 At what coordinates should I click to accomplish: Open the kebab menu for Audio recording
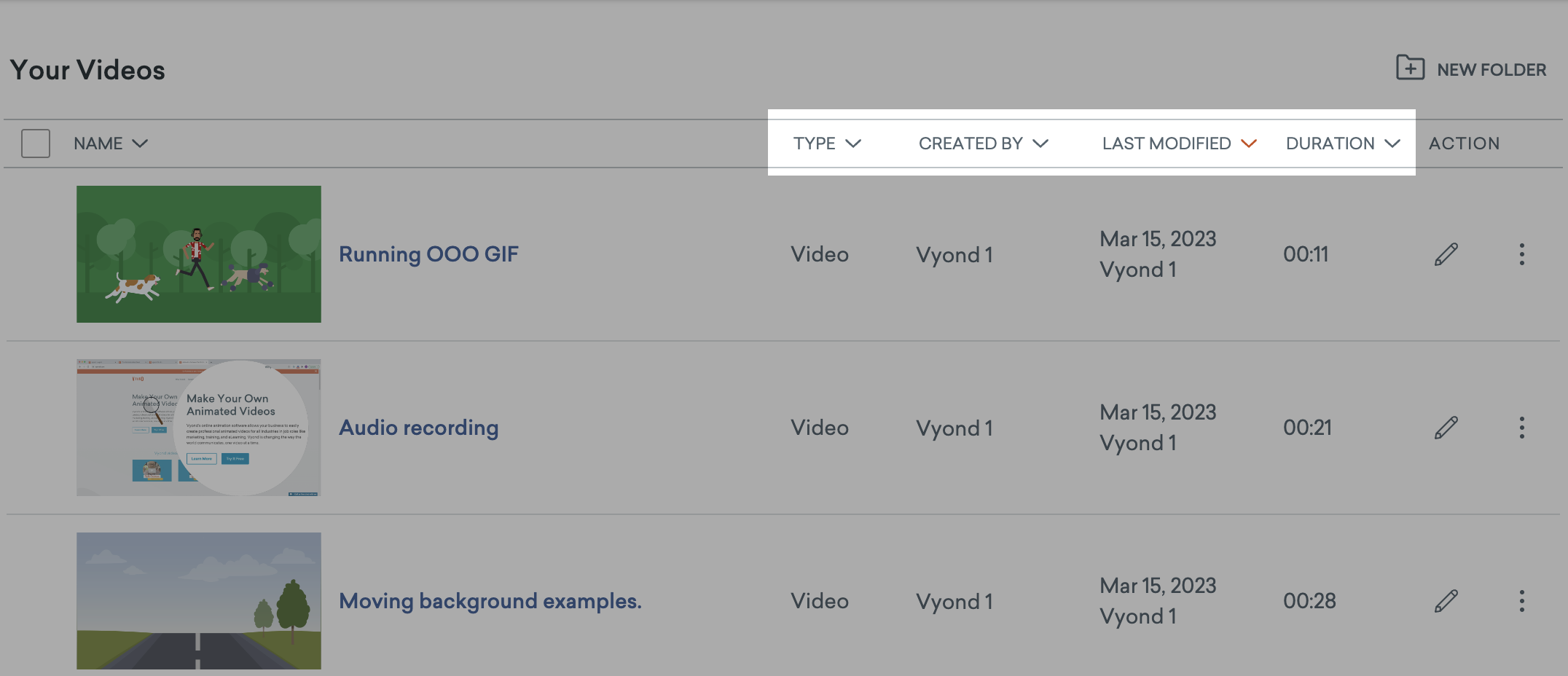point(1522,428)
